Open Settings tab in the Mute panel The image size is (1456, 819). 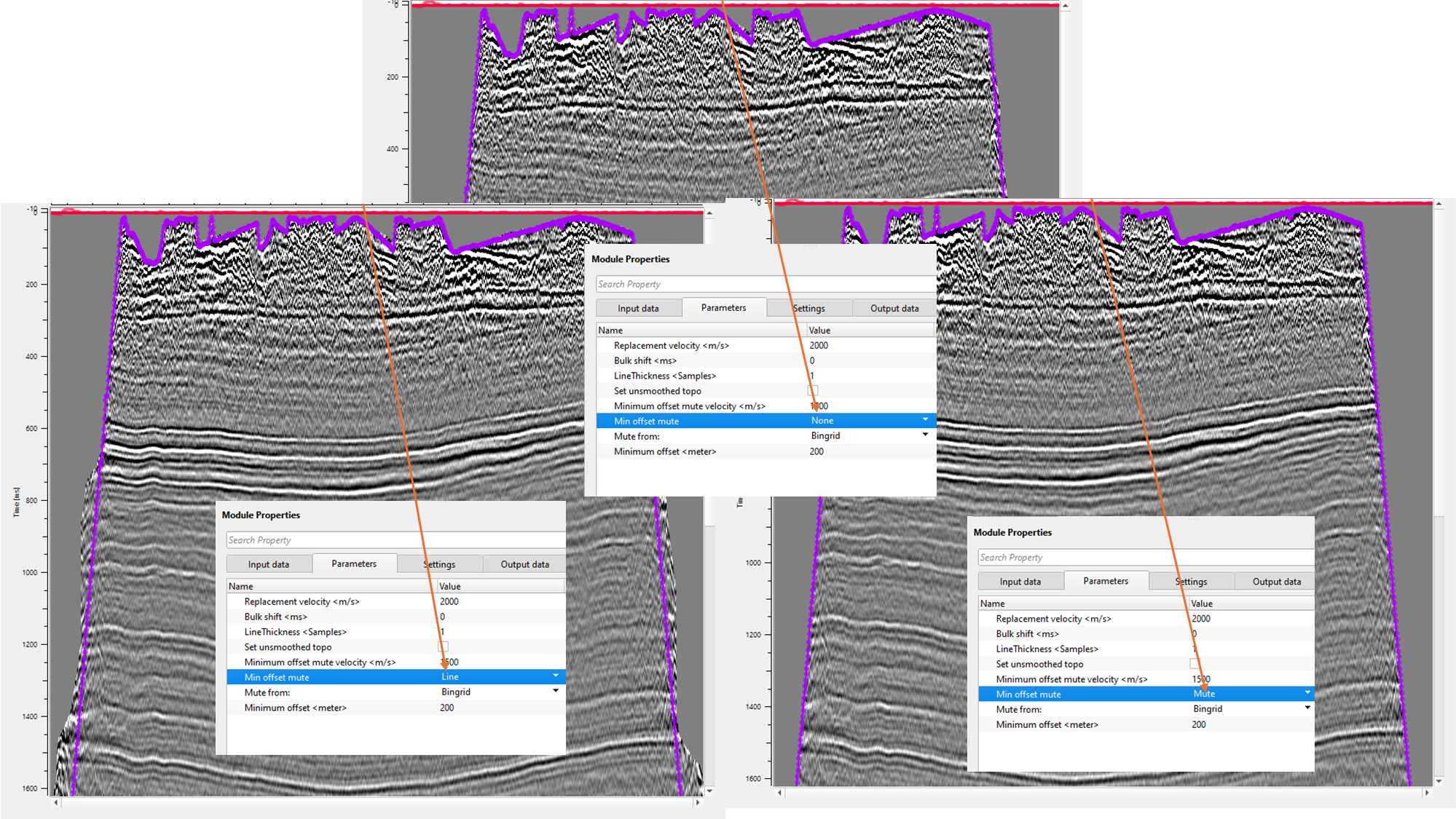pyautogui.click(x=1192, y=582)
